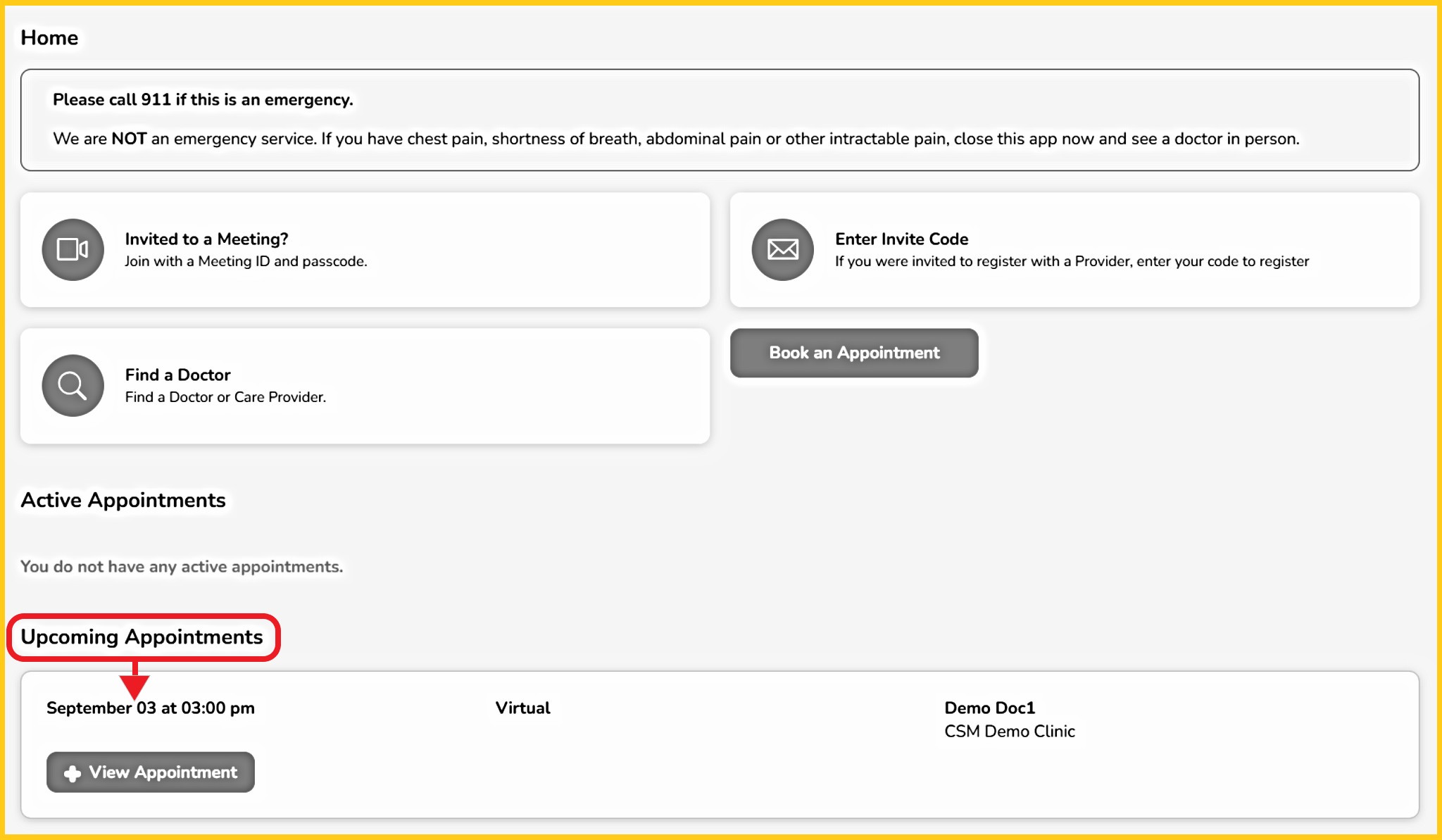Image resolution: width=1442 pixels, height=840 pixels.
Task: Click the Demo Doc1 provider name
Action: point(989,708)
